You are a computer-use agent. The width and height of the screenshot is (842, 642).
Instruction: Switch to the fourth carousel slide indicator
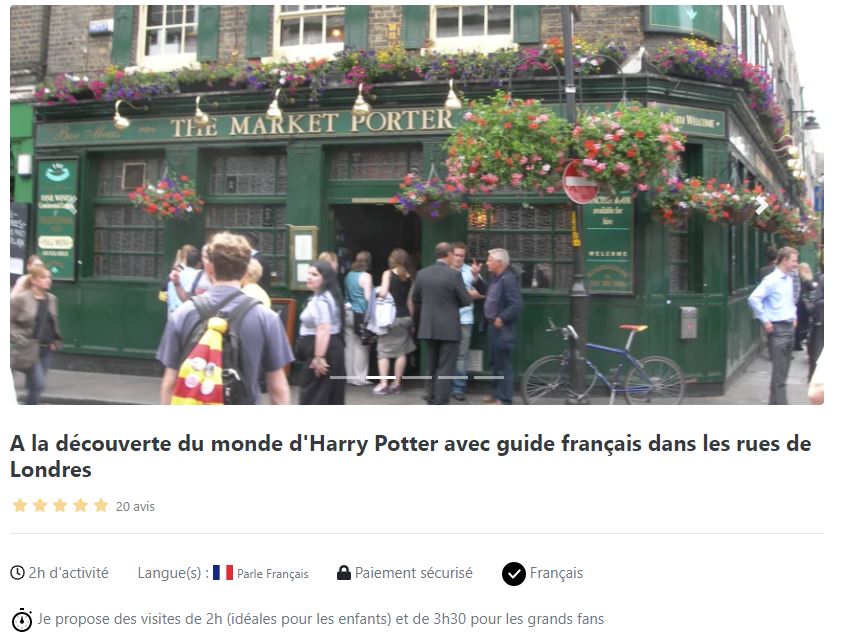pos(453,378)
